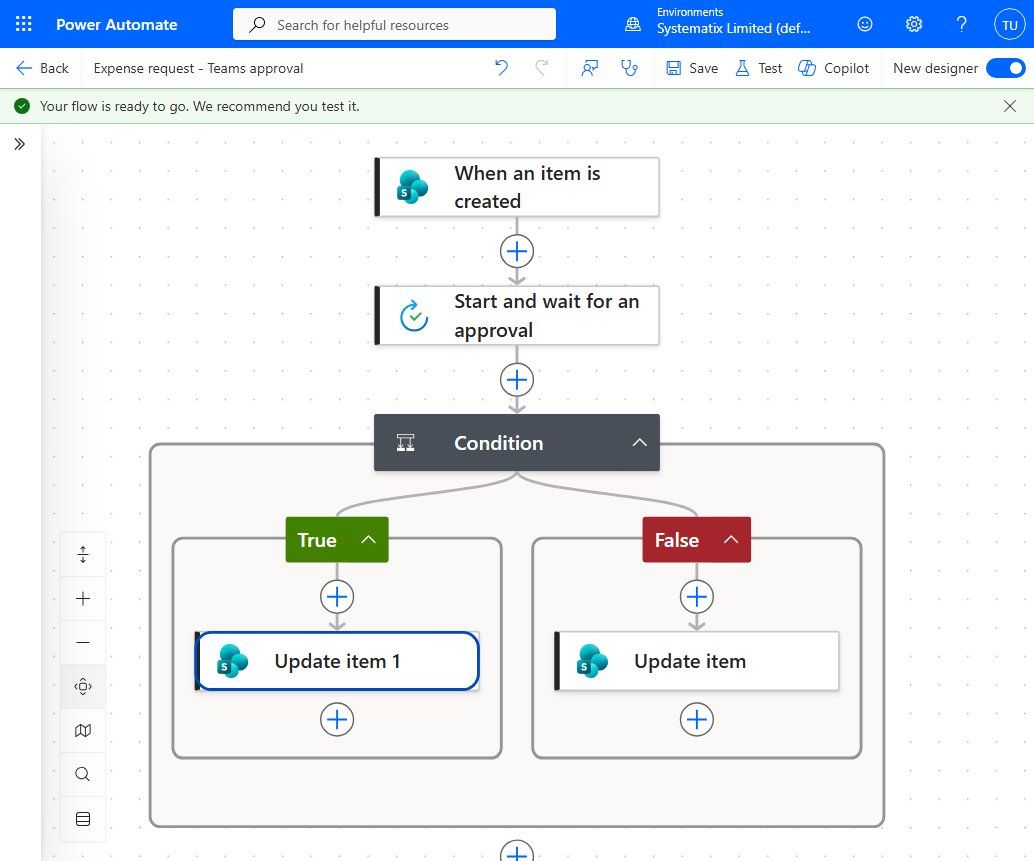Open the feedback smiley icon
The width and height of the screenshot is (1034, 861).
[x=865, y=24]
